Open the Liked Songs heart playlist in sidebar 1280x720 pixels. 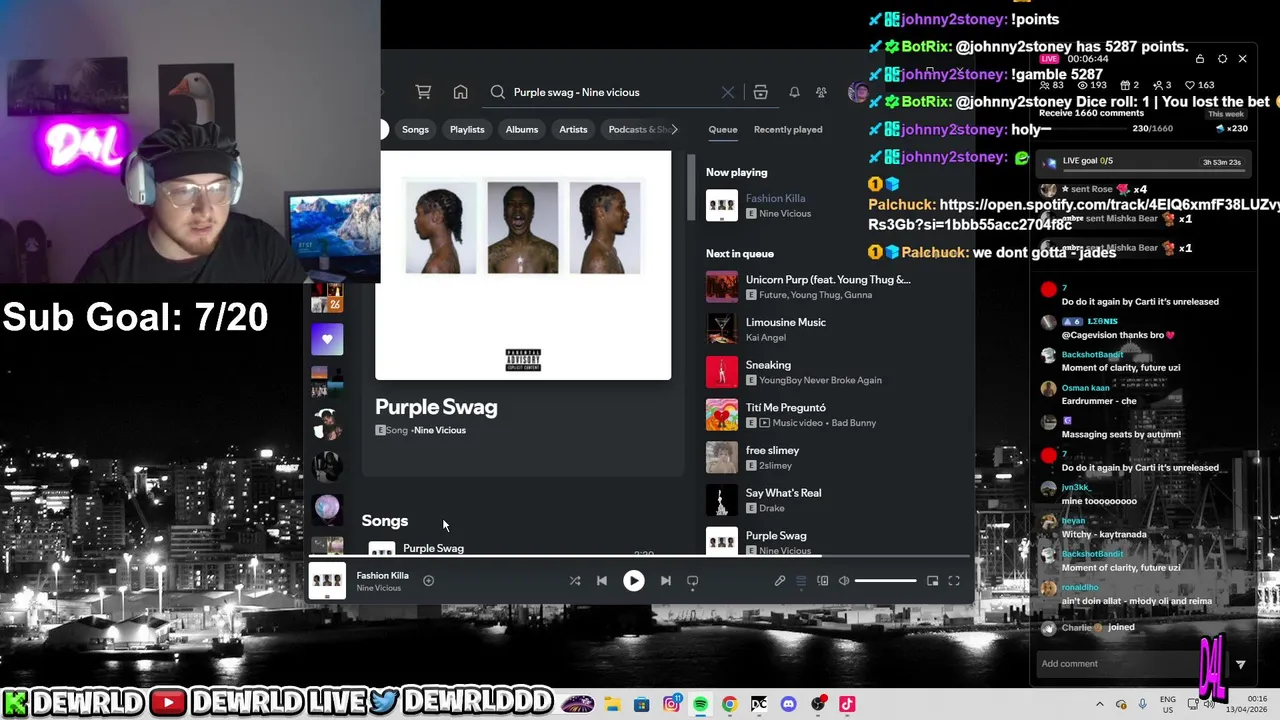[327, 340]
